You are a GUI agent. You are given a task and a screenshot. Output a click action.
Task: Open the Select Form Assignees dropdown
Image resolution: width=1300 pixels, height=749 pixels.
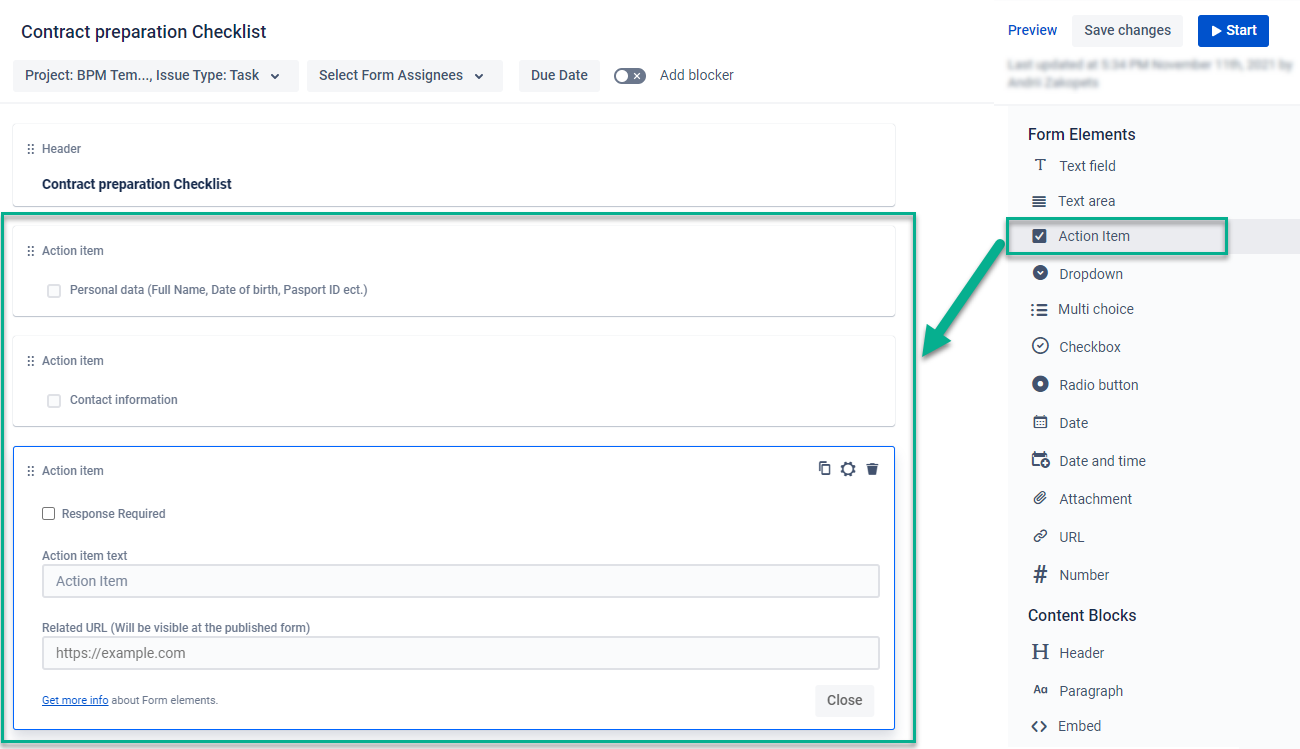click(404, 75)
